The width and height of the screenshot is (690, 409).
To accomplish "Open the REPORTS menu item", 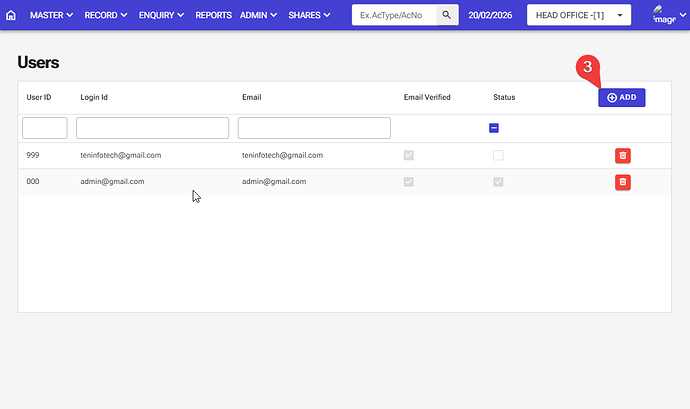I will 213,16.
